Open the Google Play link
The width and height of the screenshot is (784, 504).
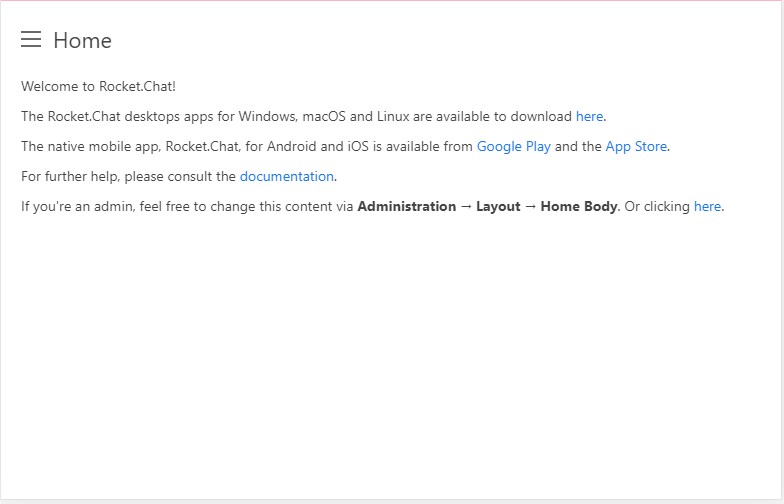tap(514, 146)
